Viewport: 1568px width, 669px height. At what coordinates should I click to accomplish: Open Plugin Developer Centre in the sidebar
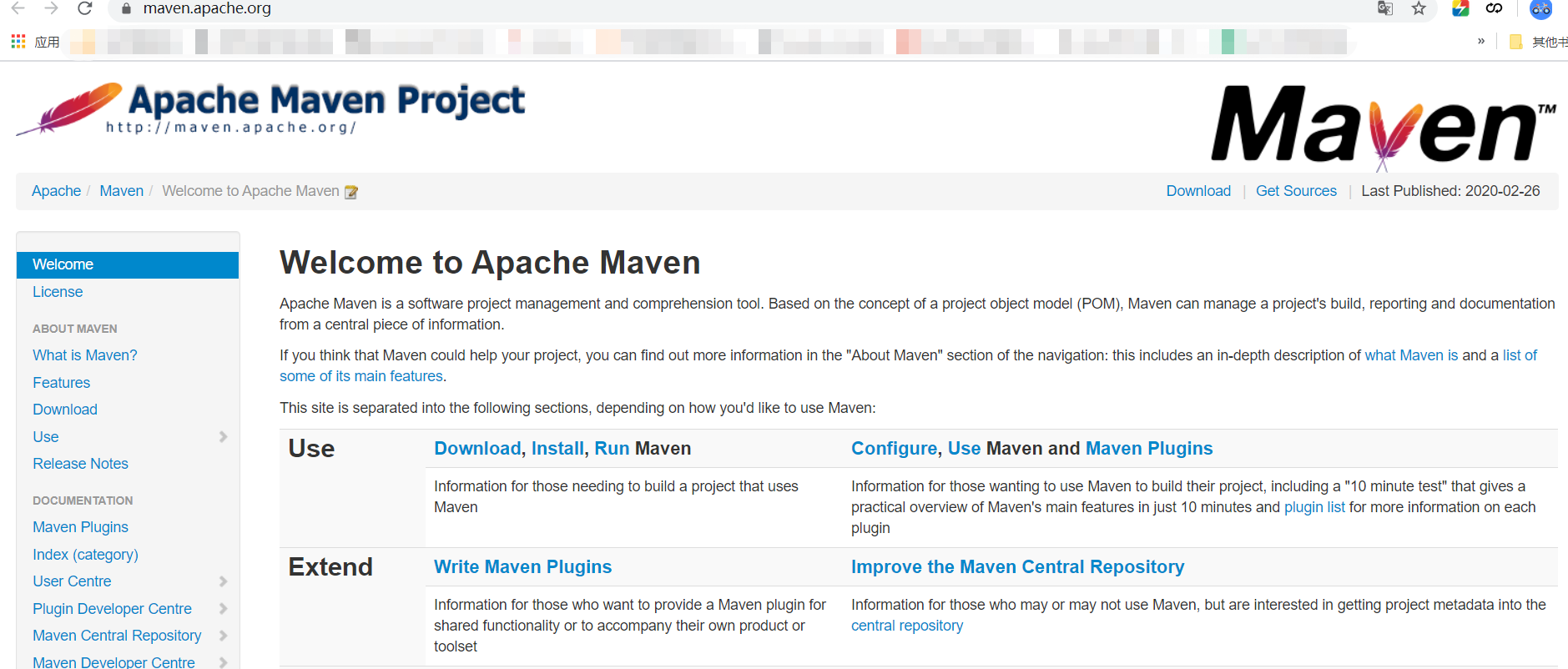pos(112,609)
